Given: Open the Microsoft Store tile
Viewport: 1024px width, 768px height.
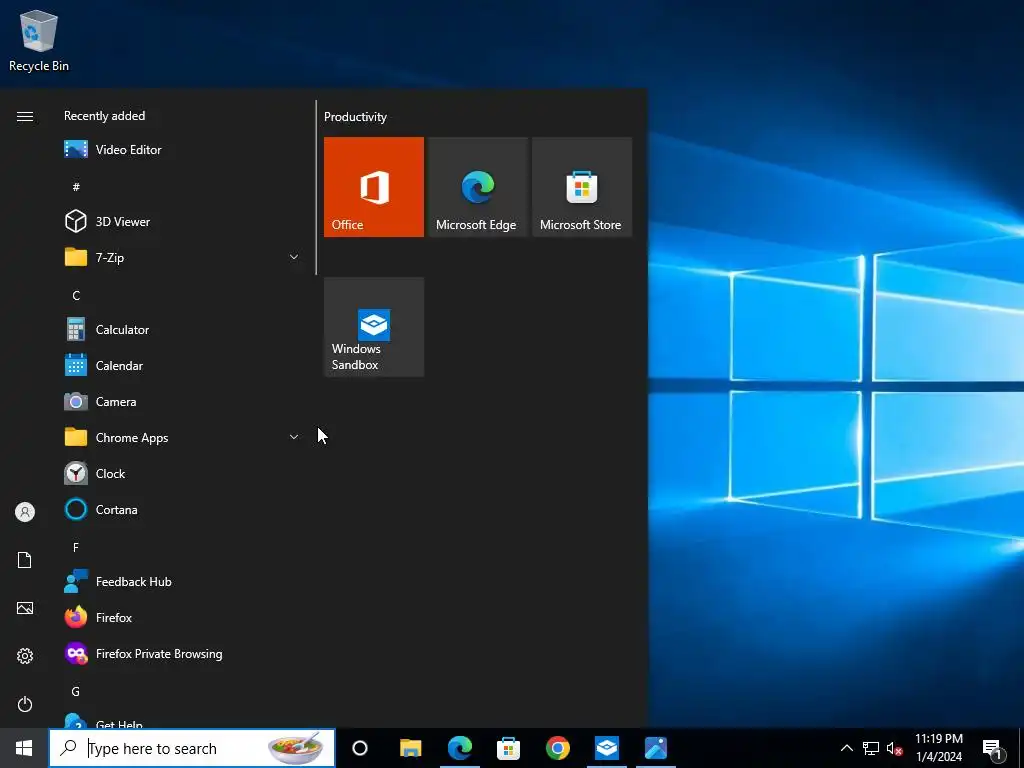Looking at the screenshot, I should pyautogui.click(x=582, y=187).
